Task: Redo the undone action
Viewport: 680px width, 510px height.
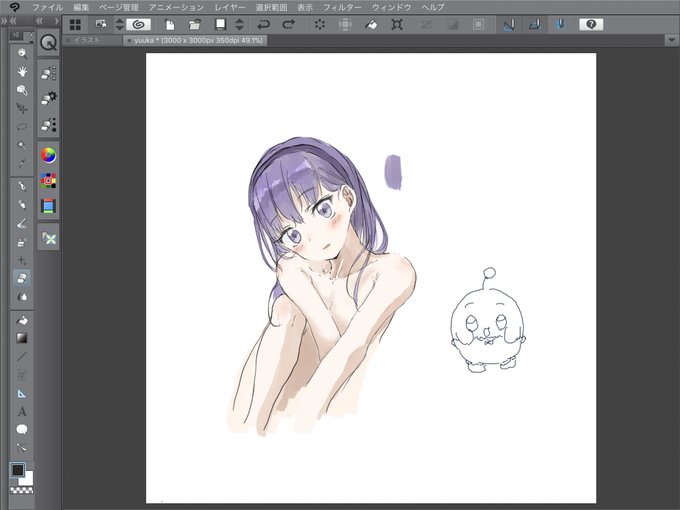Action: click(288, 25)
